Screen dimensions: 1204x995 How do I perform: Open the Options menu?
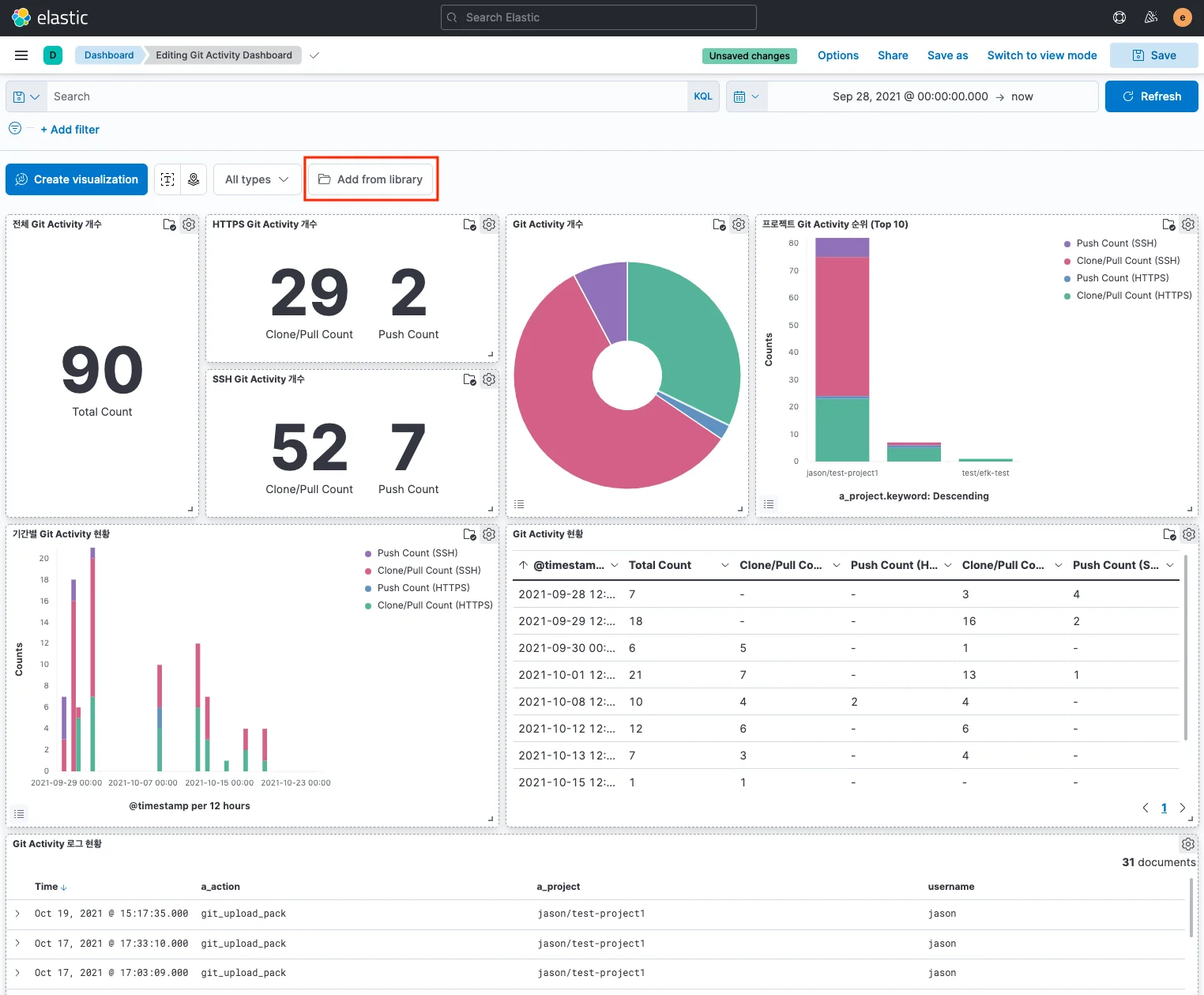pos(837,55)
